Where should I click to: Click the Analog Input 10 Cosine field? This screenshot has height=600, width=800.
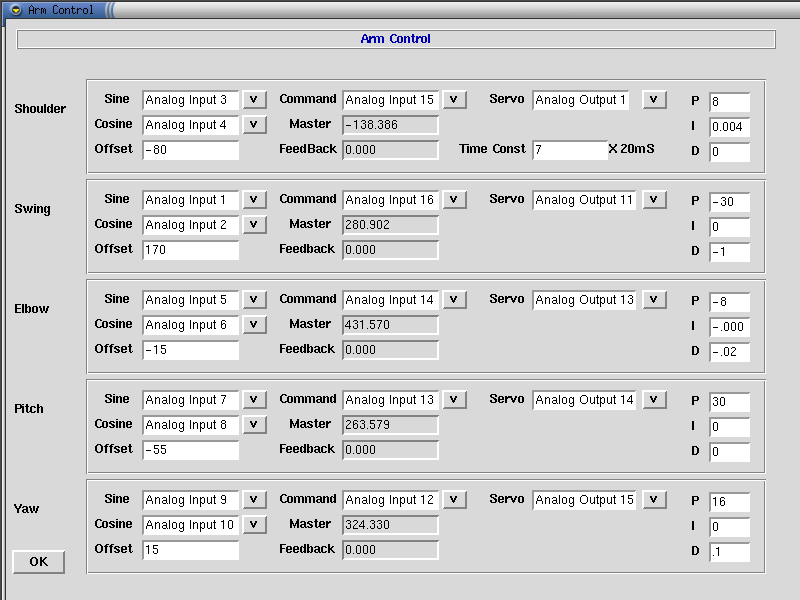pyautogui.click(x=191, y=525)
